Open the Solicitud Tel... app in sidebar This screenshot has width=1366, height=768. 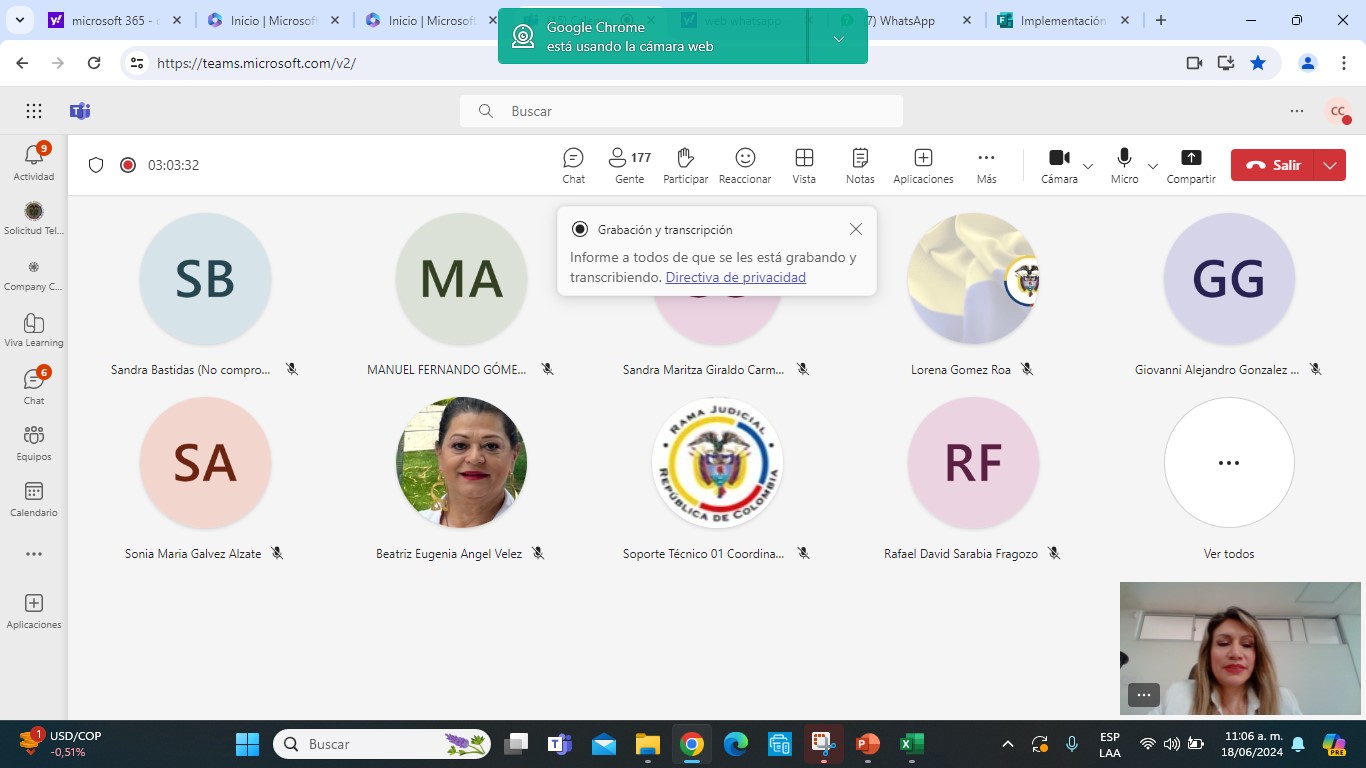[x=34, y=217]
